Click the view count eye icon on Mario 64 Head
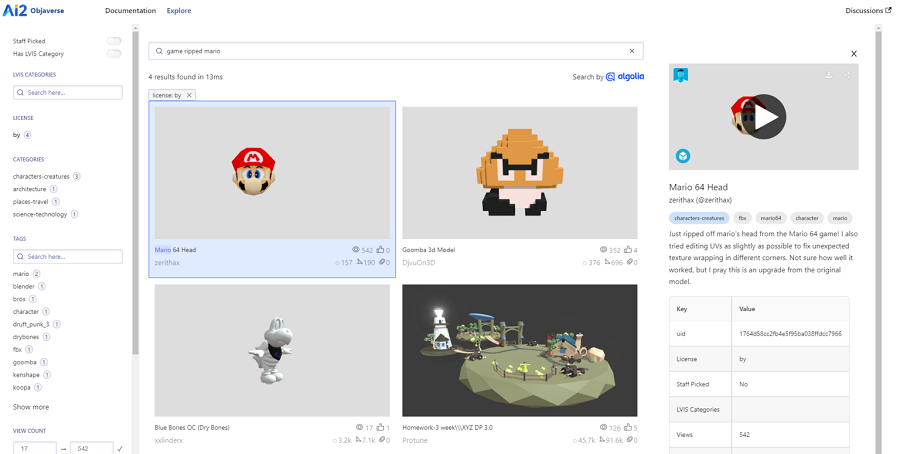The image size is (900, 454). click(356, 250)
